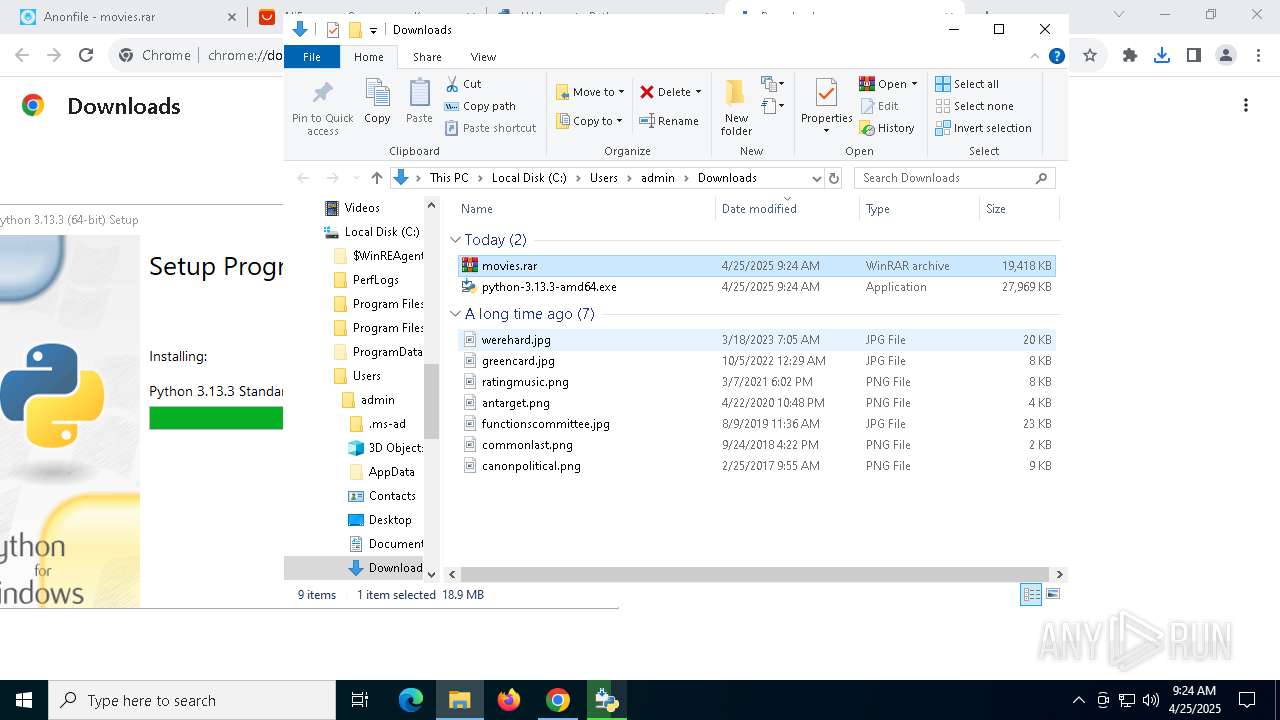This screenshot has height=720, width=1280.
Task: Collapse the Today group
Action: [x=456, y=240]
